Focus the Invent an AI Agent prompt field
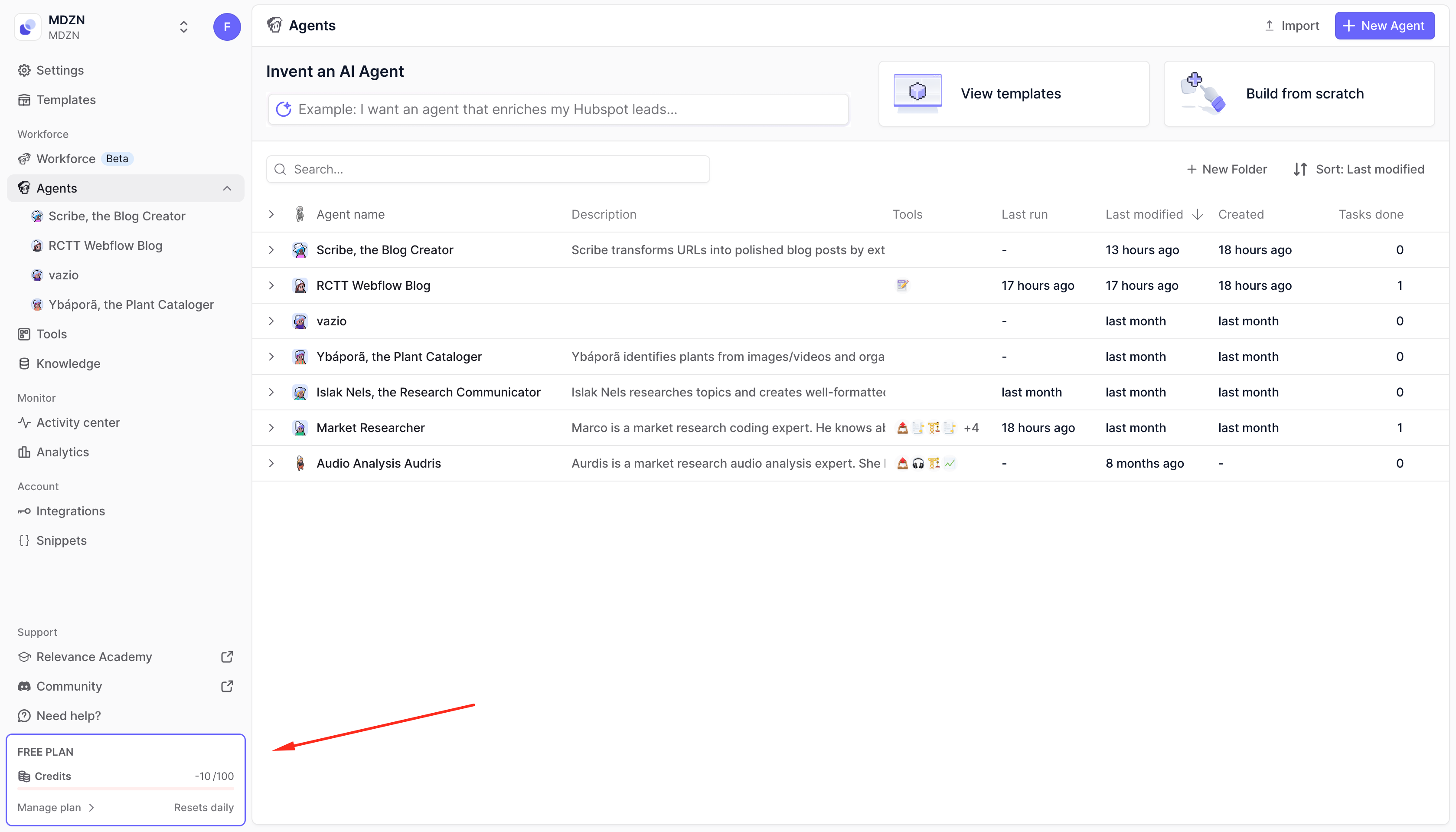This screenshot has height=832, width=1456. click(558, 109)
